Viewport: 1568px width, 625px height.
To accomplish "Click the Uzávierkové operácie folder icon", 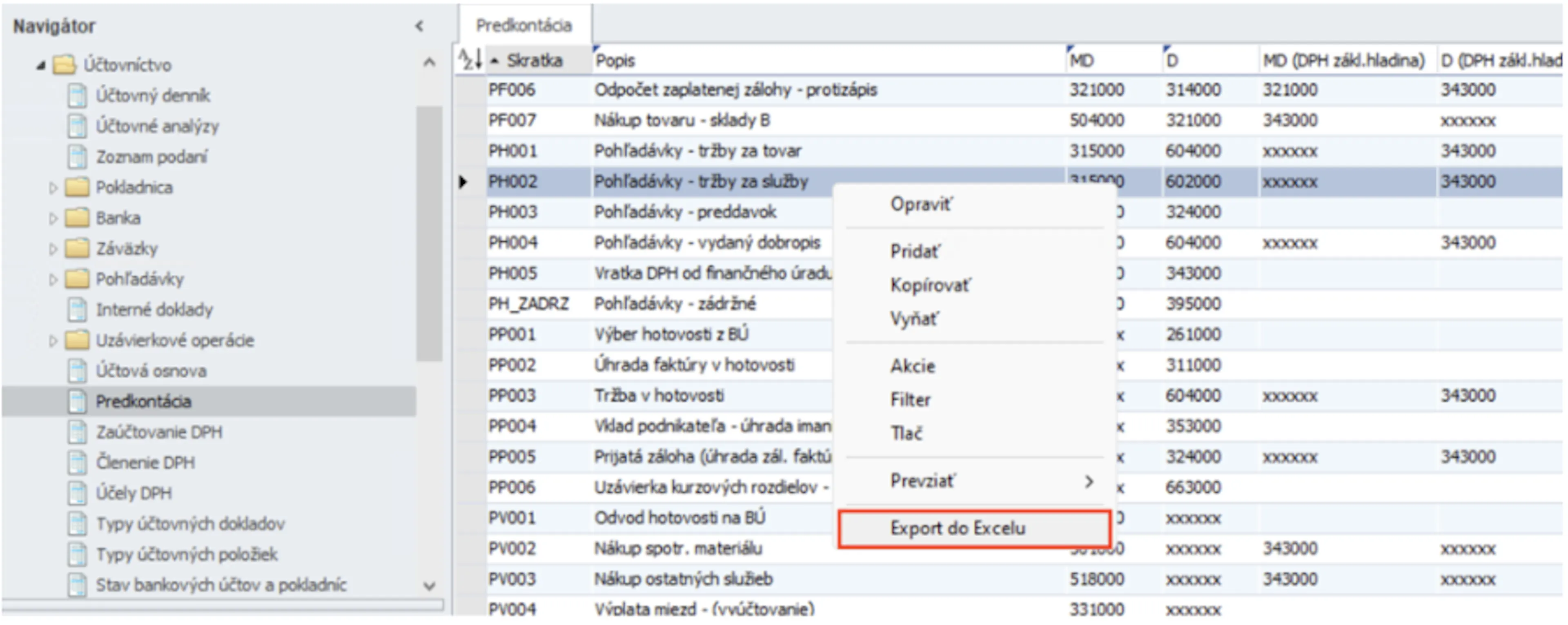I will [77, 340].
